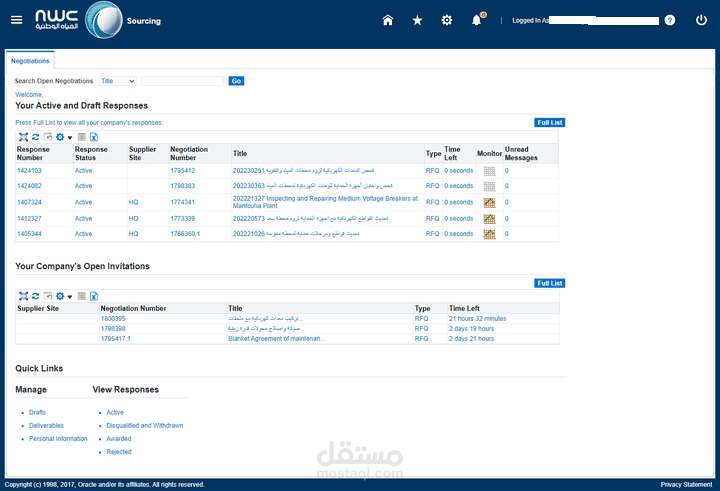Open Personal Information quick link

point(58,439)
